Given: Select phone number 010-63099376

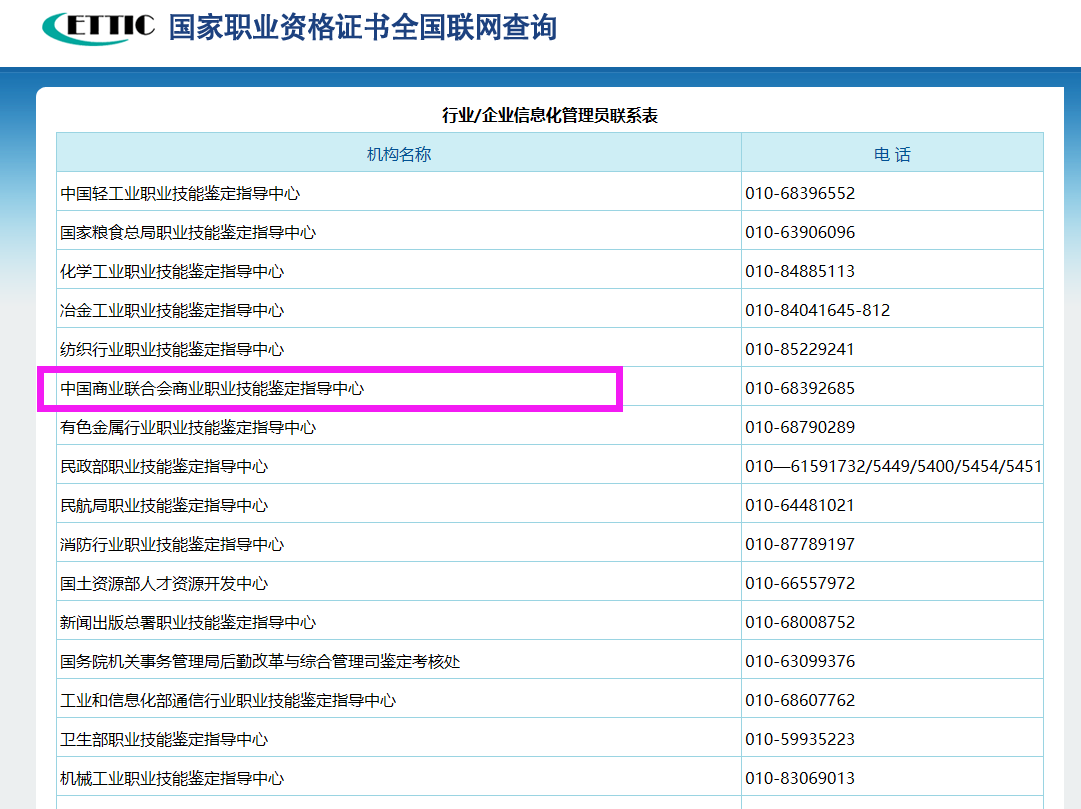Looking at the screenshot, I should [x=800, y=661].
